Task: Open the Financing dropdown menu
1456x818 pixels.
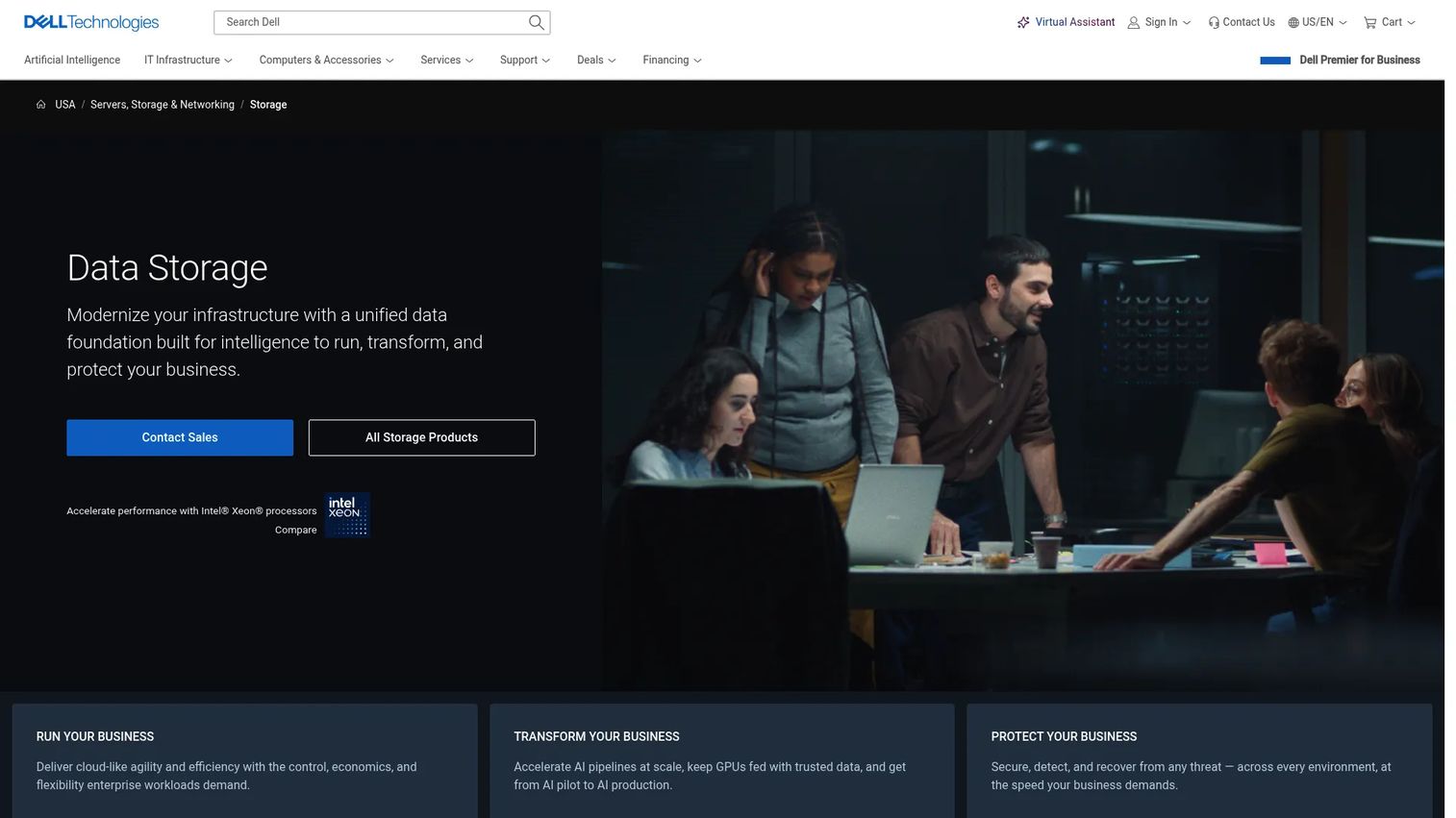Action: tap(672, 60)
